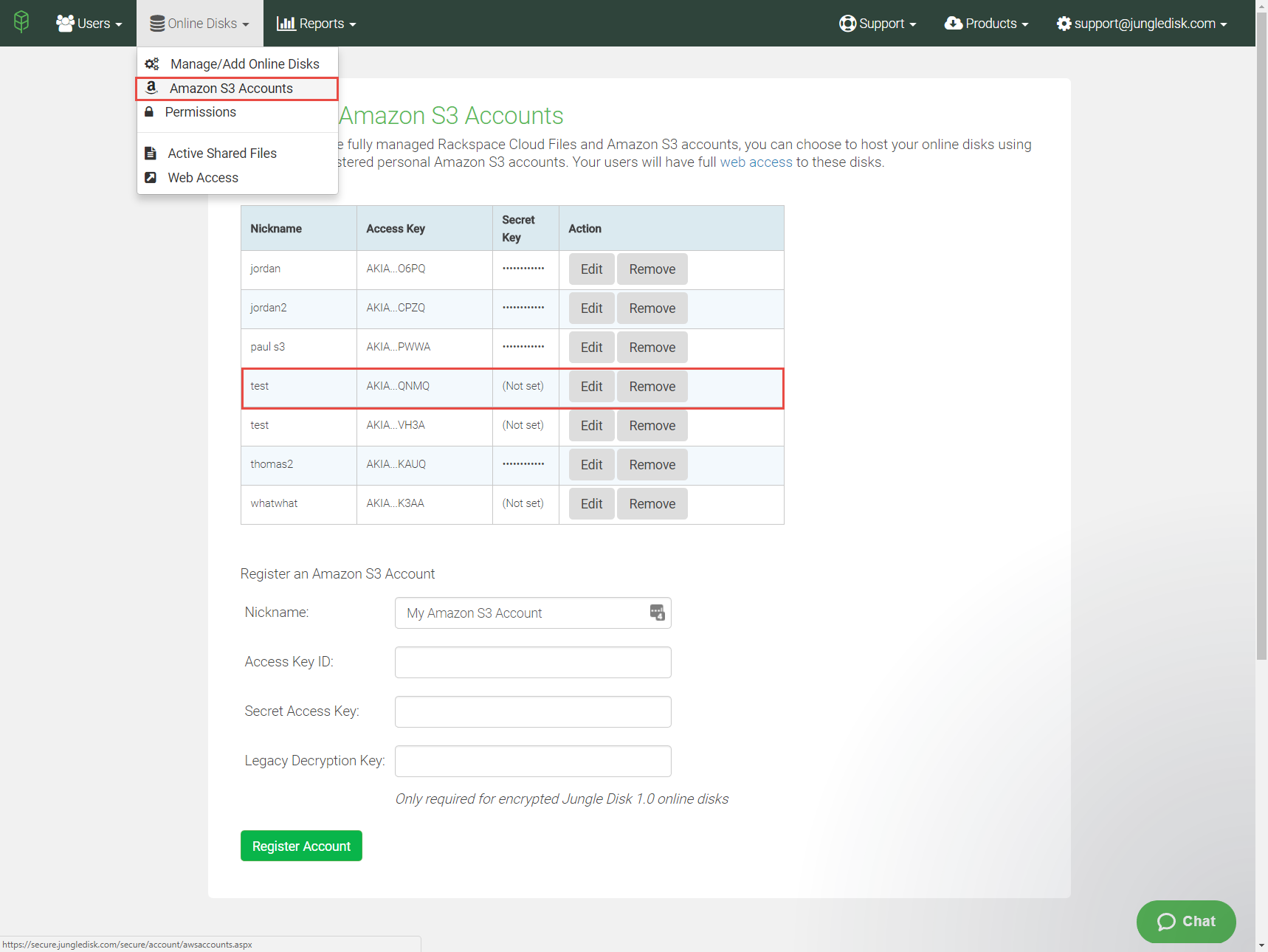Screen dimensions: 1268x952
Task: Edit the whatwhat account
Action: (592, 504)
